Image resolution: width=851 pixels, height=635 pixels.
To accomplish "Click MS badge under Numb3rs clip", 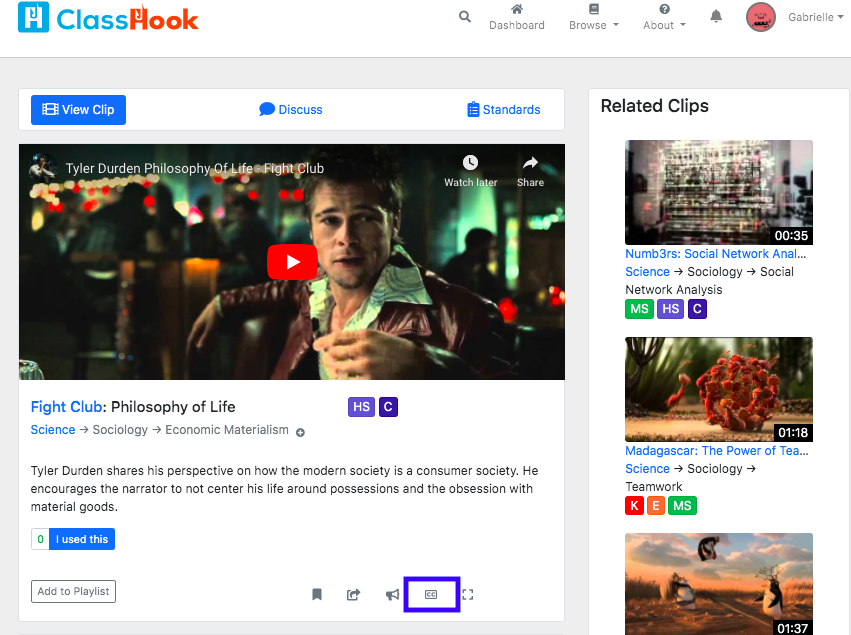I will 639,309.
